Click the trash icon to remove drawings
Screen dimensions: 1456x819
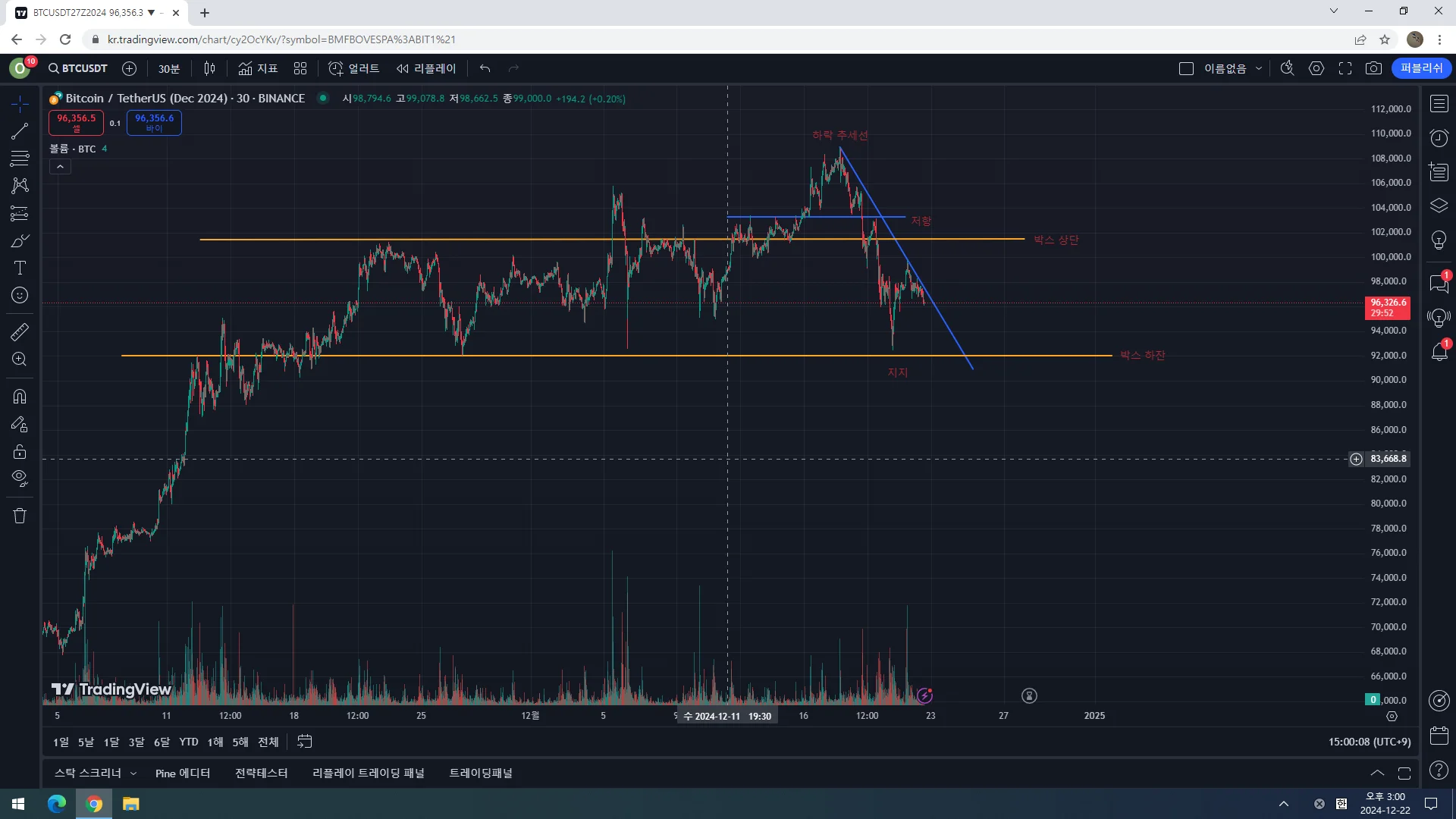click(x=20, y=516)
